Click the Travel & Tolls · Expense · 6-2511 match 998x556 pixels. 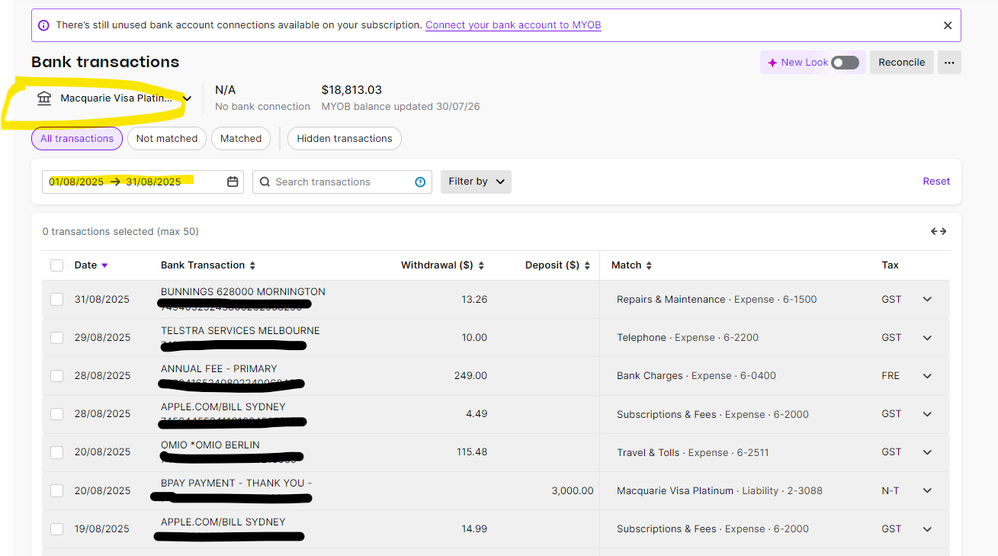pos(692,452)
